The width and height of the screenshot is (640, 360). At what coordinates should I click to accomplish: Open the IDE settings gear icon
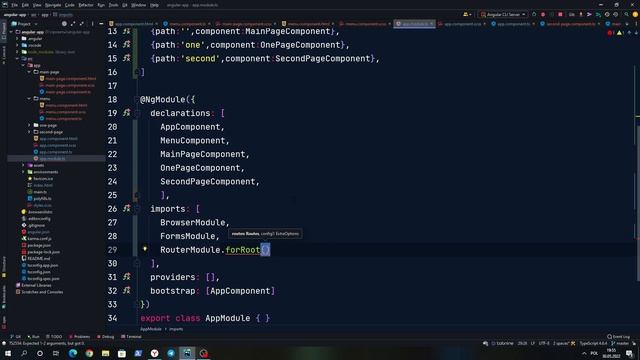point(635,14)
